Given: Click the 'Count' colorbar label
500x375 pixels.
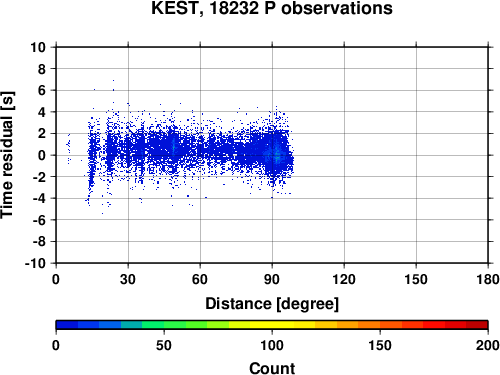Looking at the screenshot, I should tap(272, 368).
